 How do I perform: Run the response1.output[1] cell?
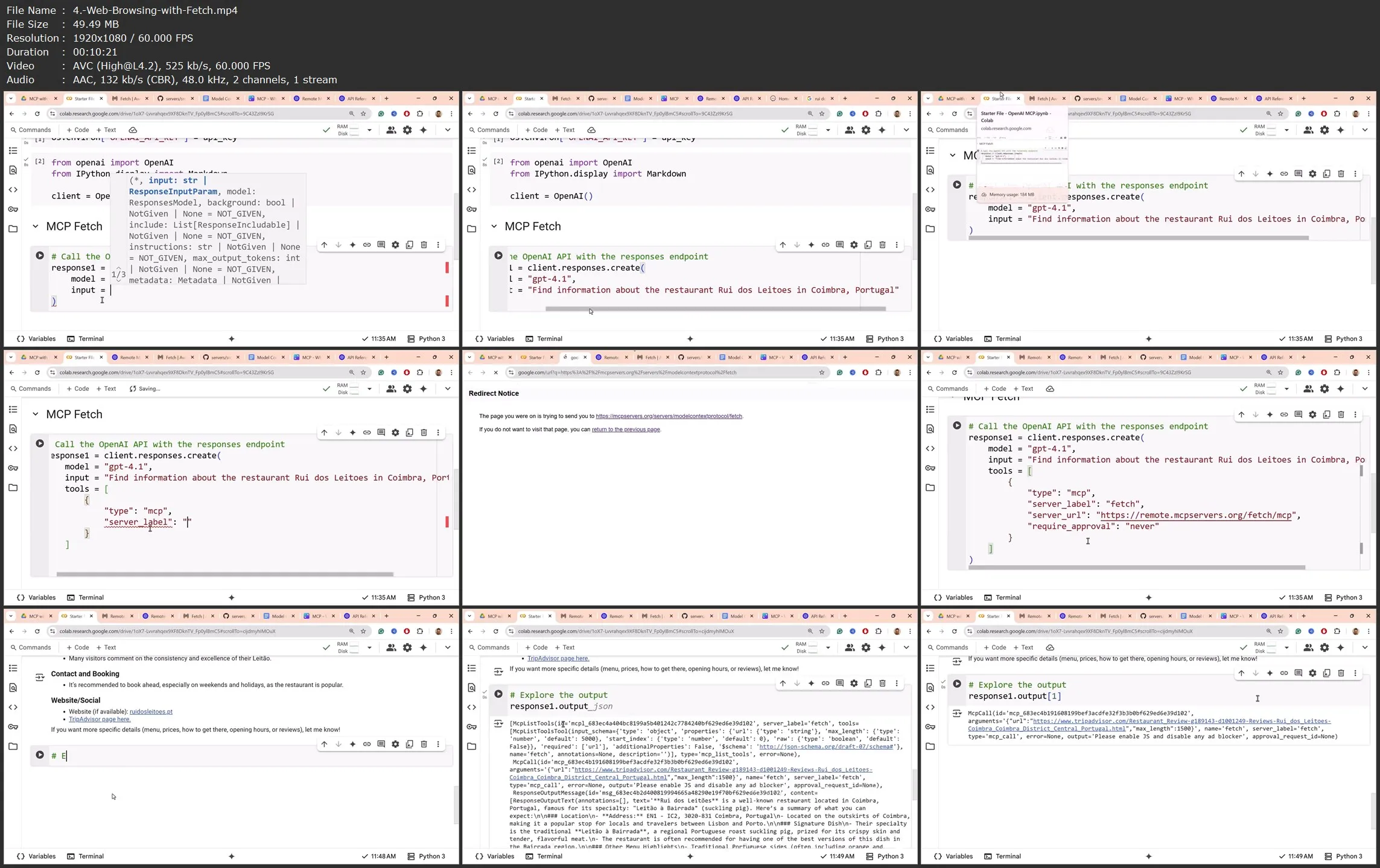pos(957,684)
